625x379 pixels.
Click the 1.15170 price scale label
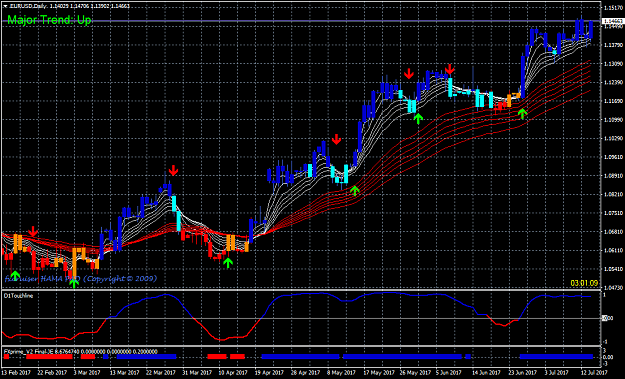pos(613,8)
